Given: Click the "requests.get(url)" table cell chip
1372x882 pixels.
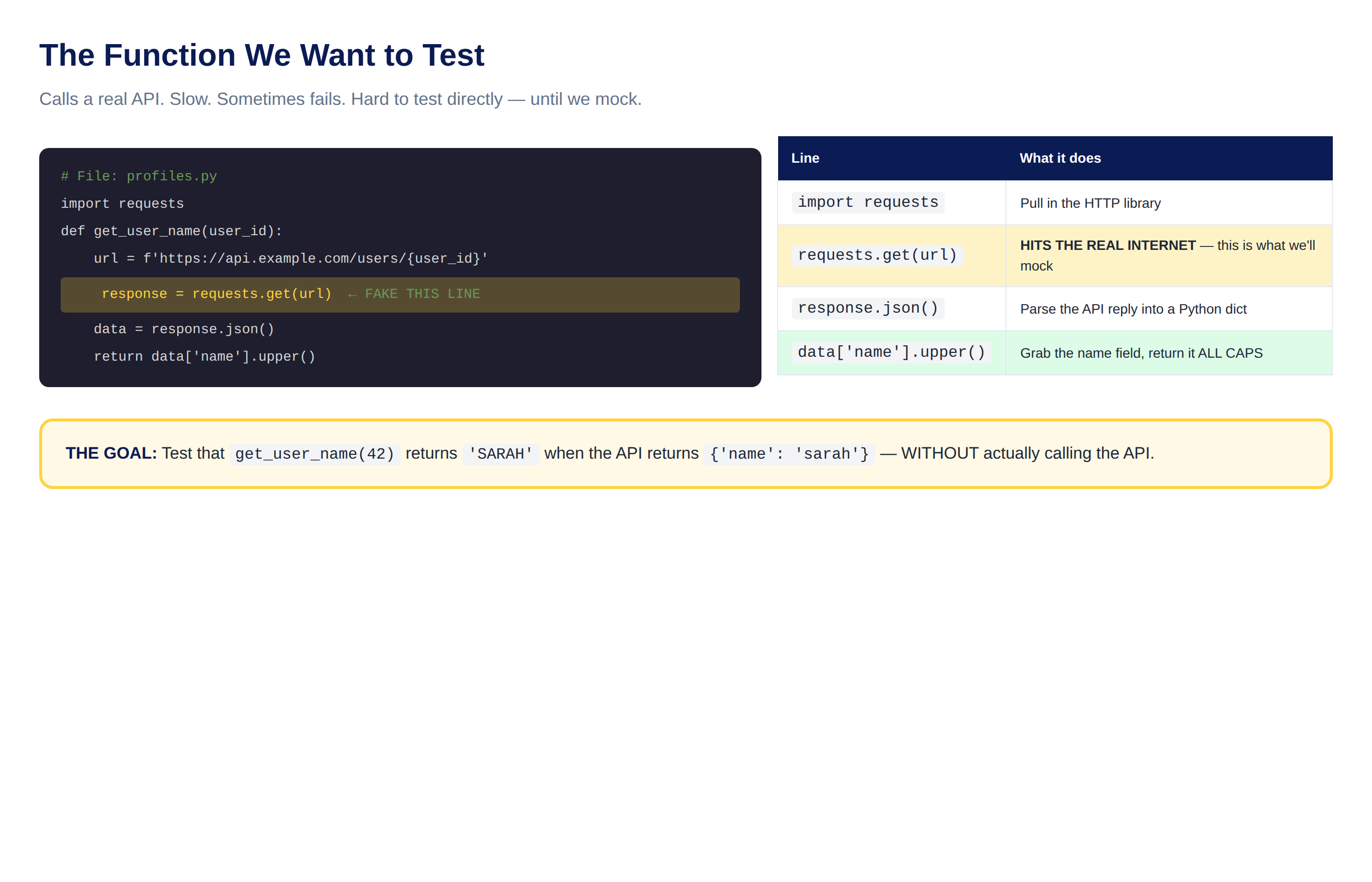Looking at the screenshot, I should click(x=877, y=255).
